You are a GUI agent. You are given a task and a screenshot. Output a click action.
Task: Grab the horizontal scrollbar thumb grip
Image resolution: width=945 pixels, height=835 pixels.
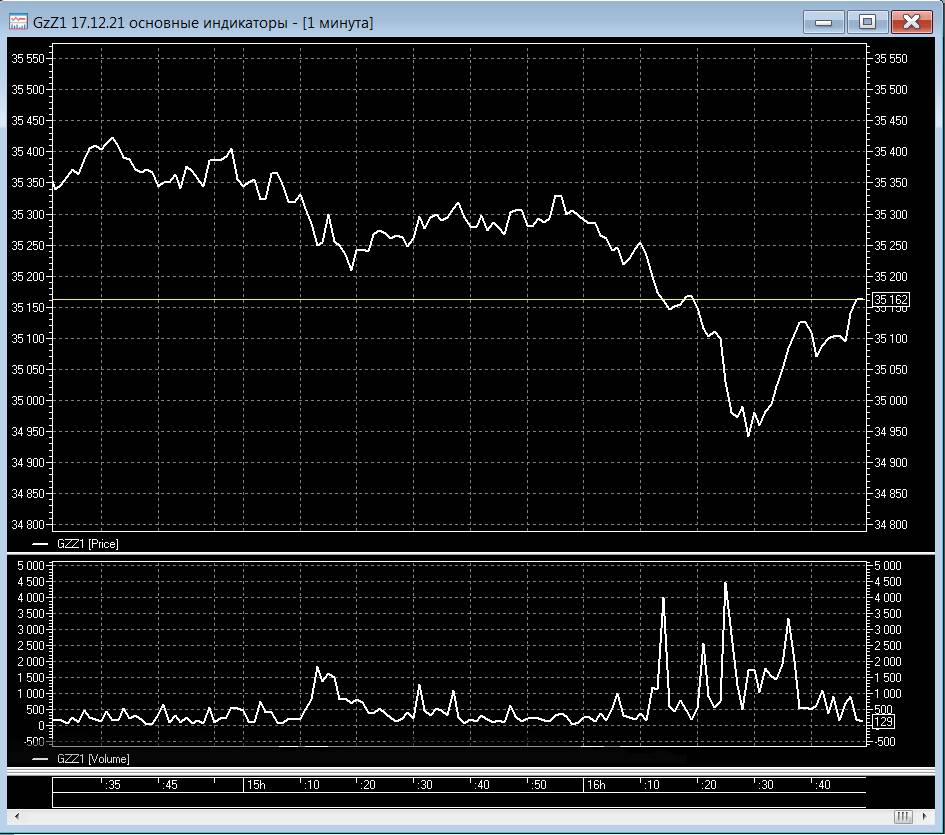(903, 816)
